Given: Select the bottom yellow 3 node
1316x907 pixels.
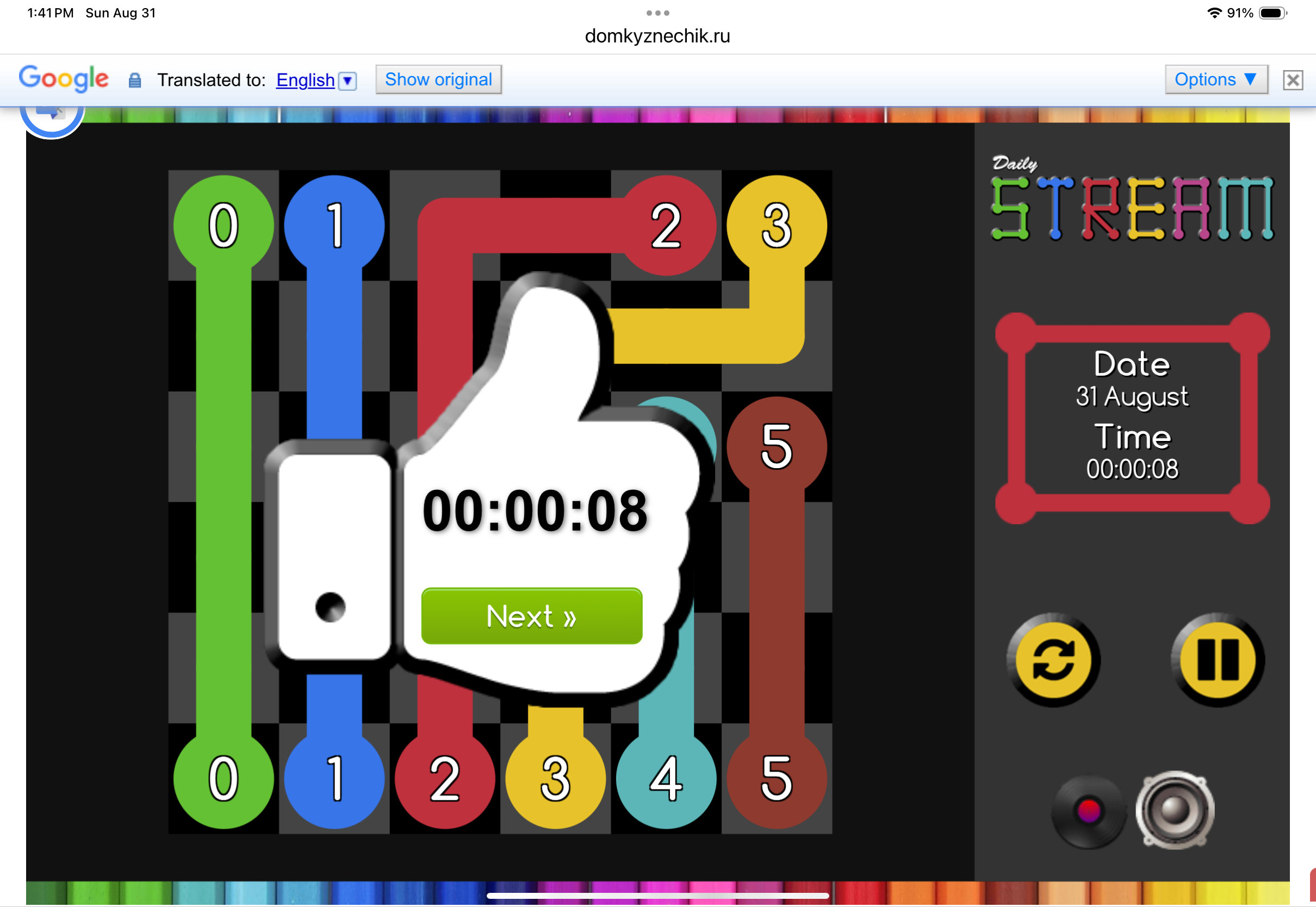Looking at the screenshot, I should coord(555,779).
